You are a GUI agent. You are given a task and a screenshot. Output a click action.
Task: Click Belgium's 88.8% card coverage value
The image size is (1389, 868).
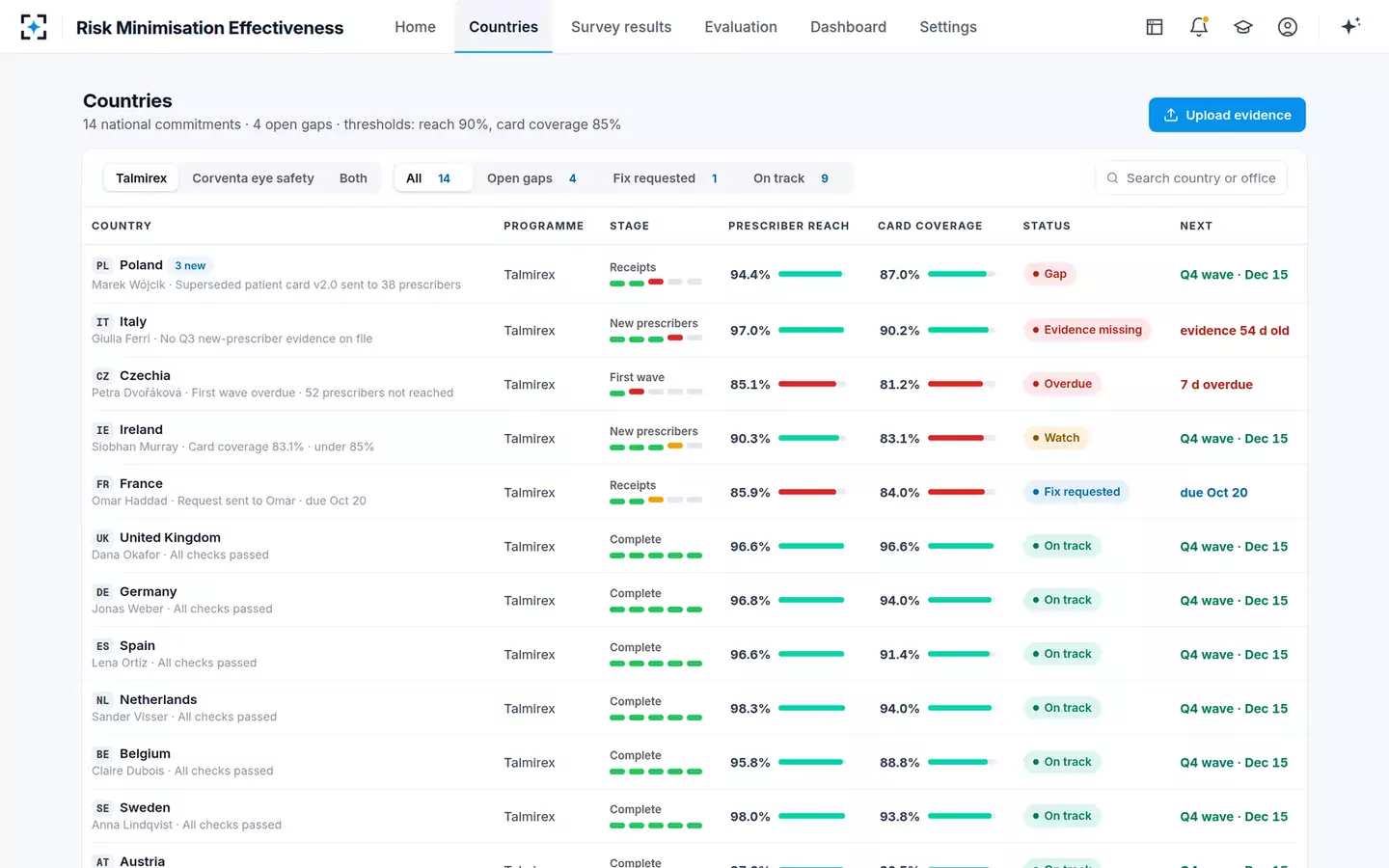(x=899, y=763)
